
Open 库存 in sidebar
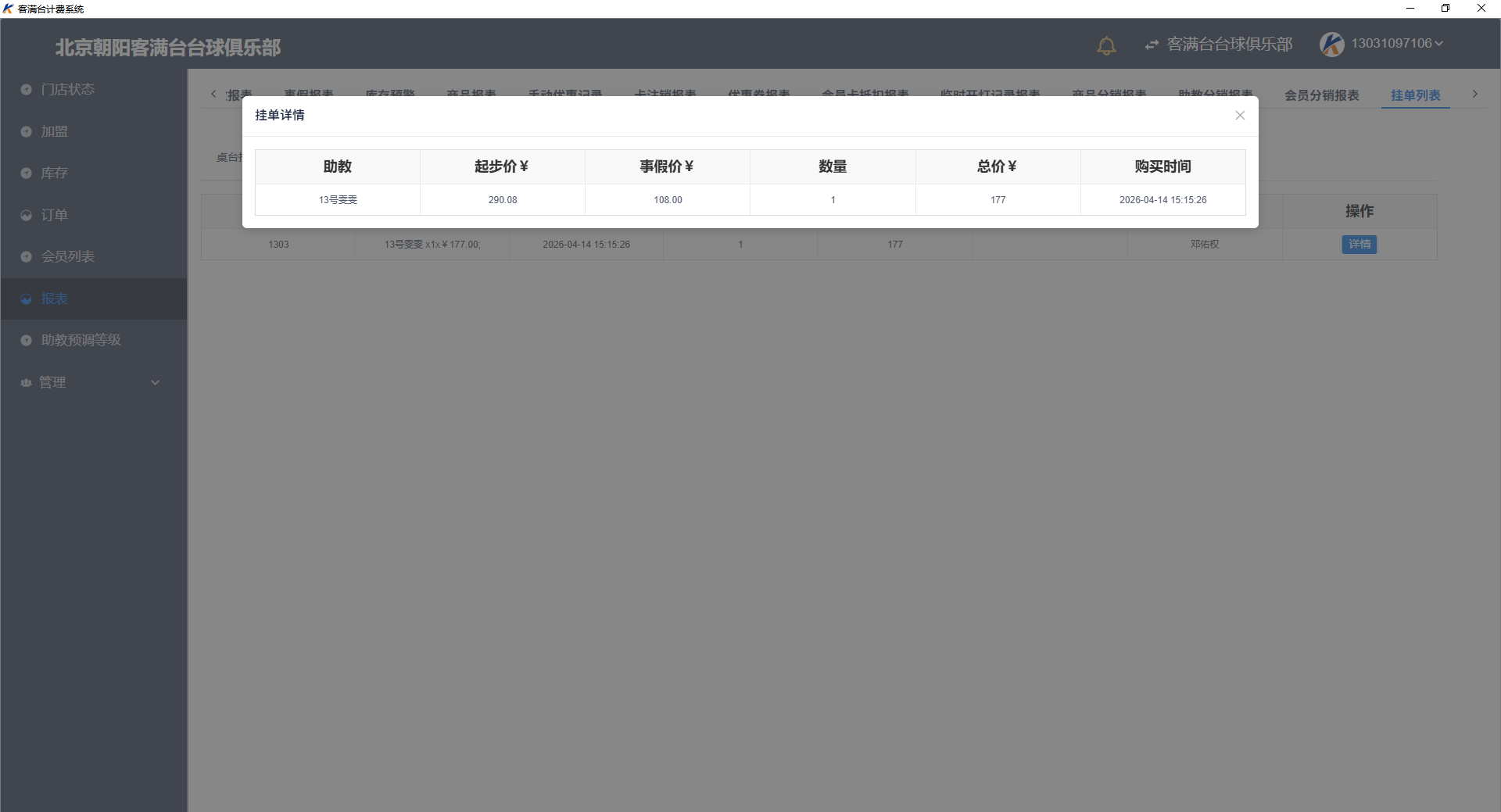click(94, 173)
